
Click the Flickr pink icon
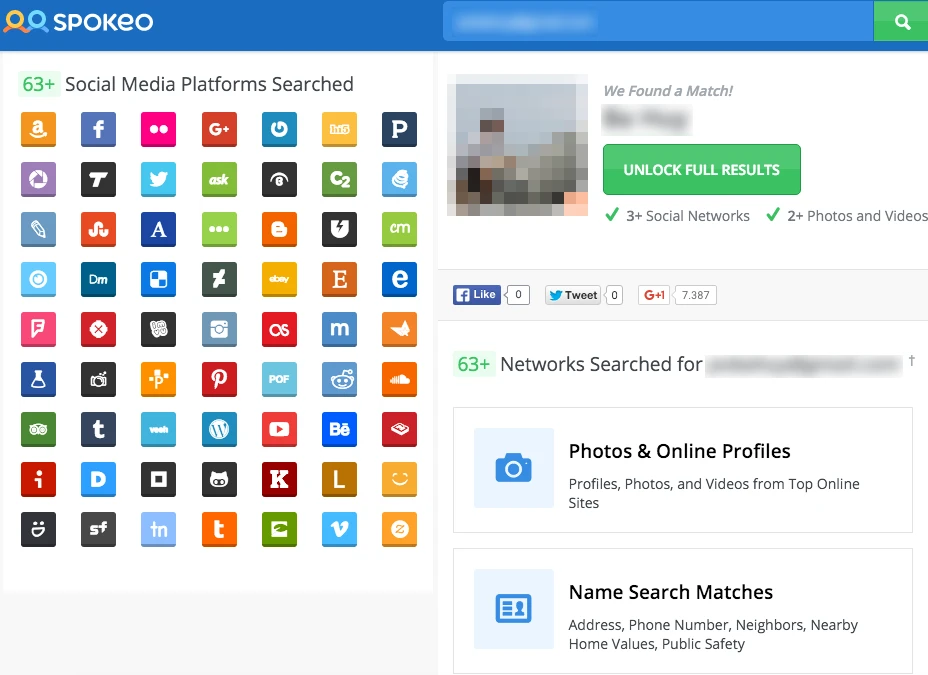(x=158, y=129)
